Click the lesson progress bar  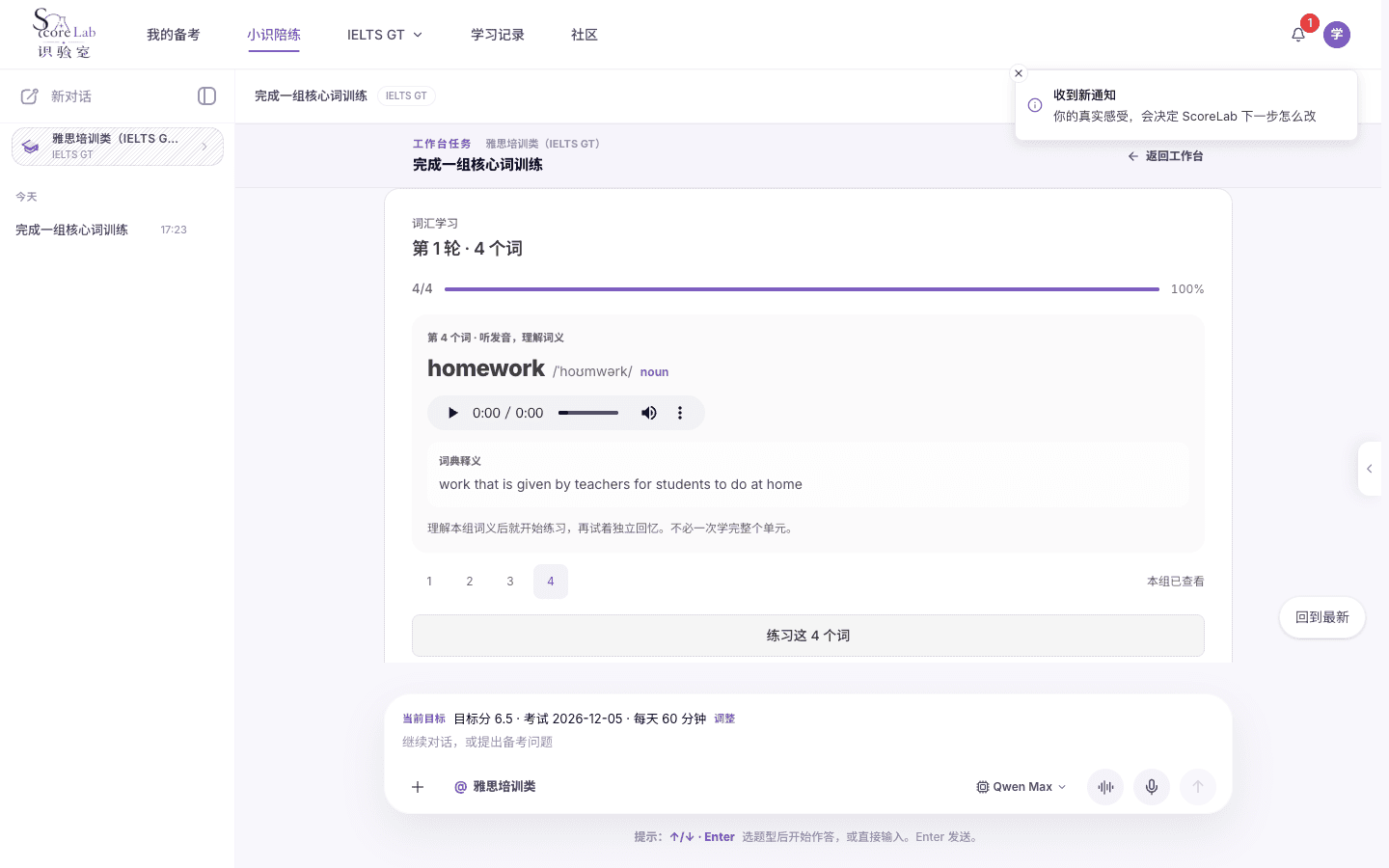click(x=802, y=289)
